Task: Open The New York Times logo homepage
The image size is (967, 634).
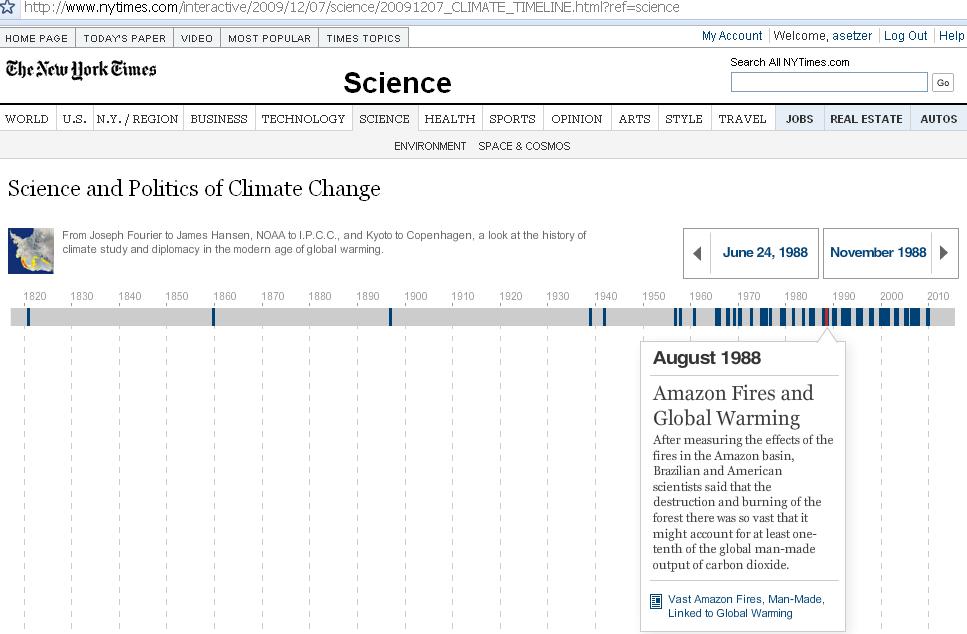Action: pos(81,69)
